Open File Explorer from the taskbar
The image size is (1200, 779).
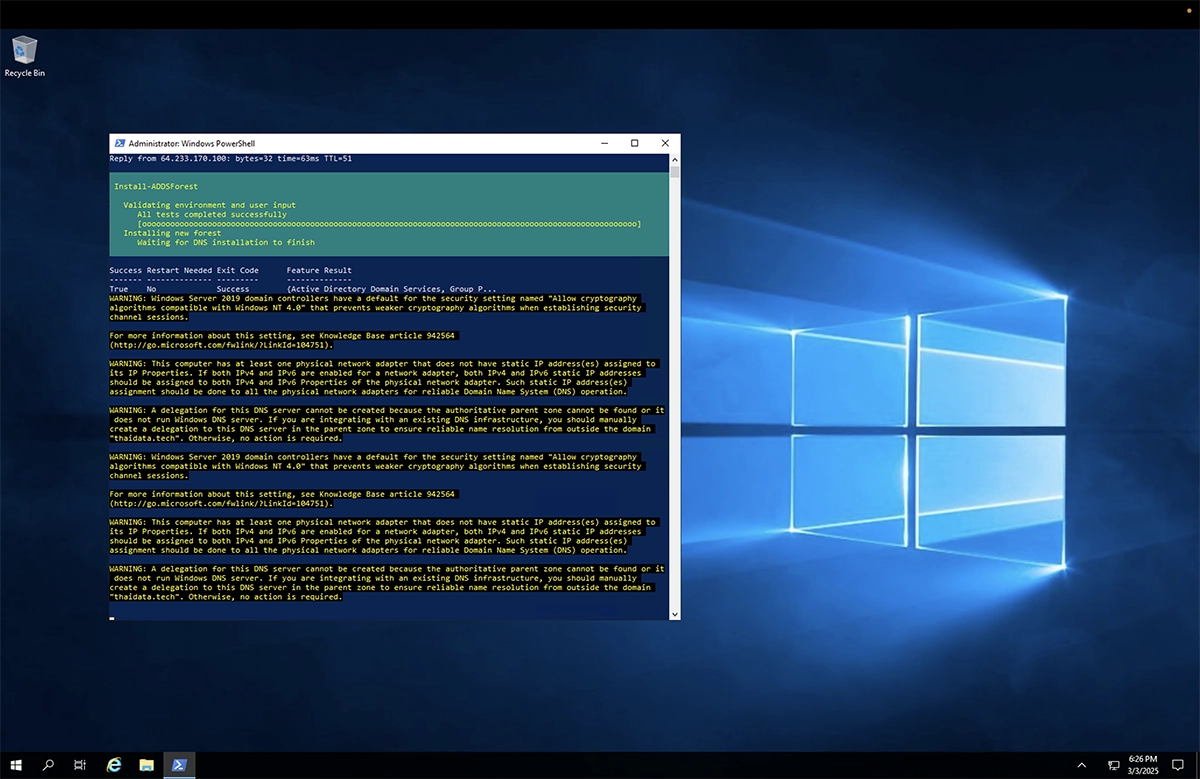(146, 765)
